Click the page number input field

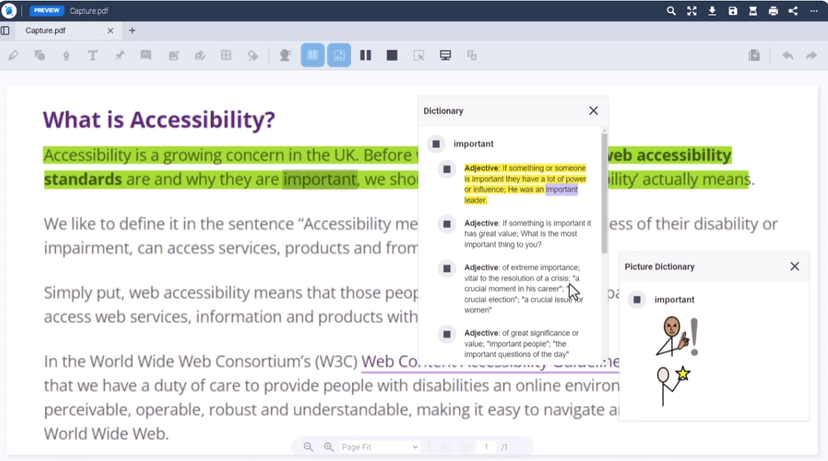point(486,447)
